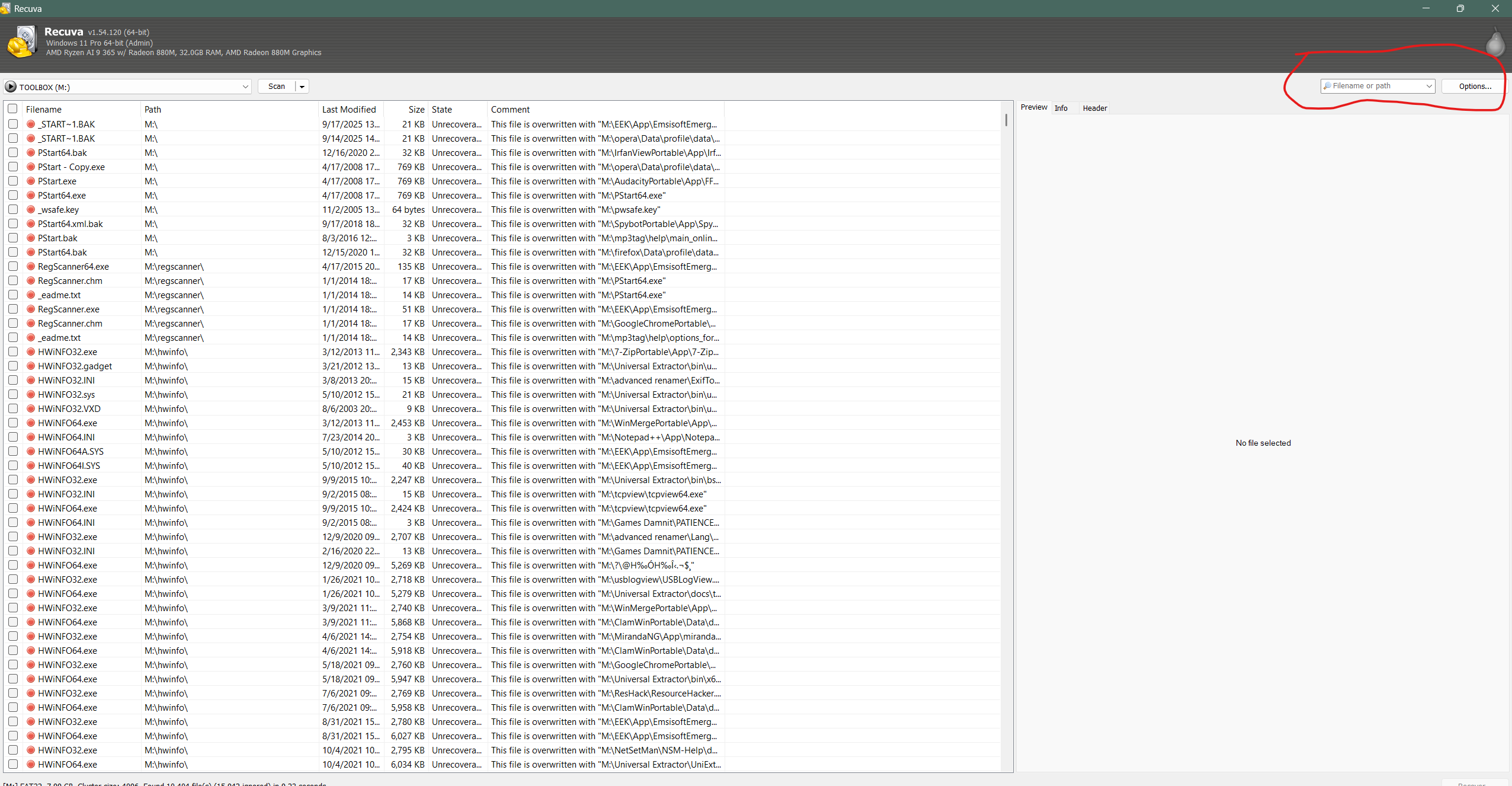Click the Piriform pear logo
The image size is (1512, 786).
click(x=1495, y=43)
